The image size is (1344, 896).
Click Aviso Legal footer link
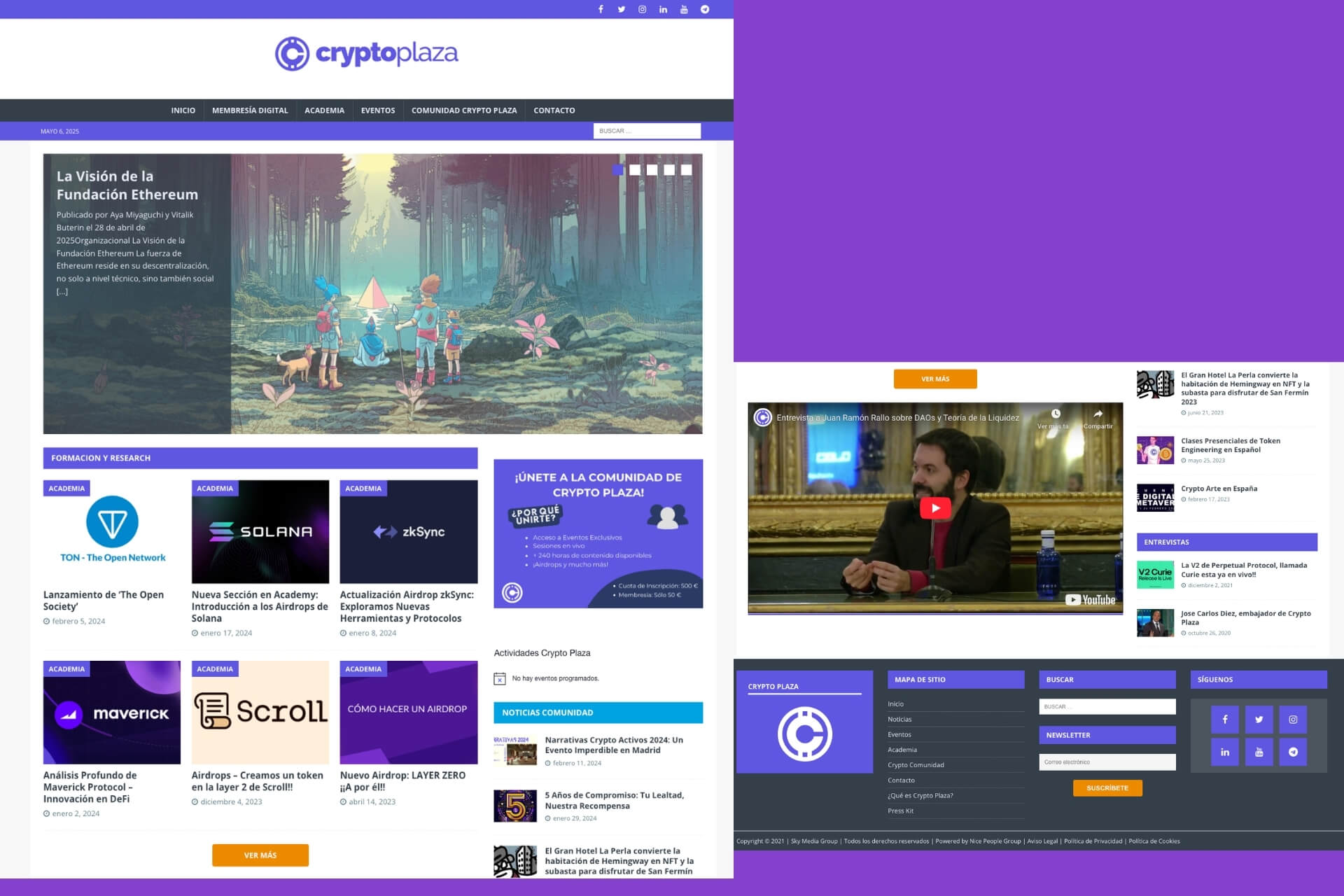point(1042,841)
